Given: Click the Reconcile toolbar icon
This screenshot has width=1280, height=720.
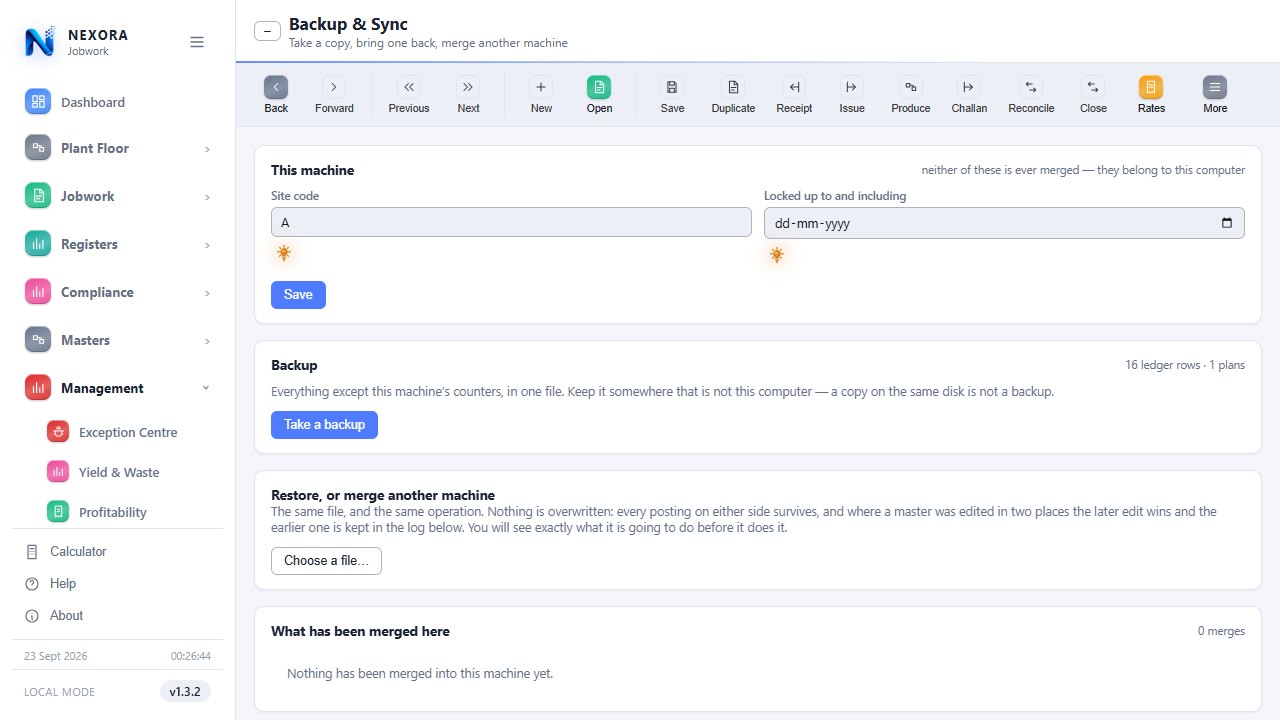Looking at the screenshot, I should [x=1031, y=87].
